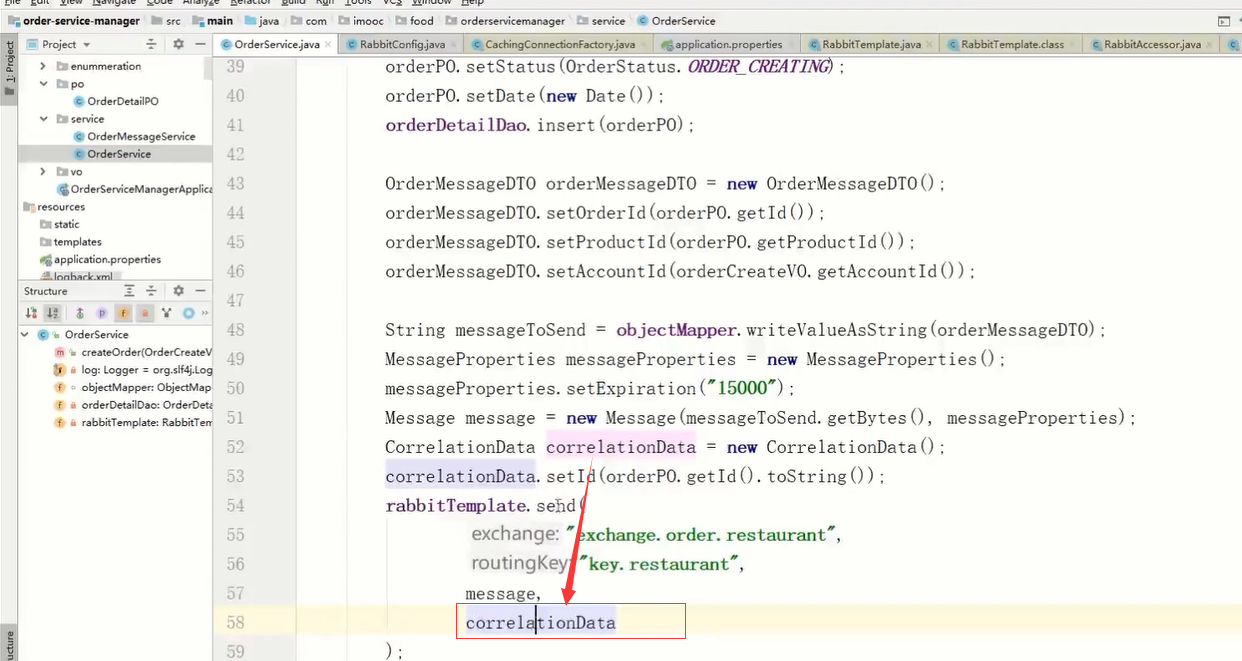Toggle Show Fields (f) in Structure toolbar

[124, 313]
